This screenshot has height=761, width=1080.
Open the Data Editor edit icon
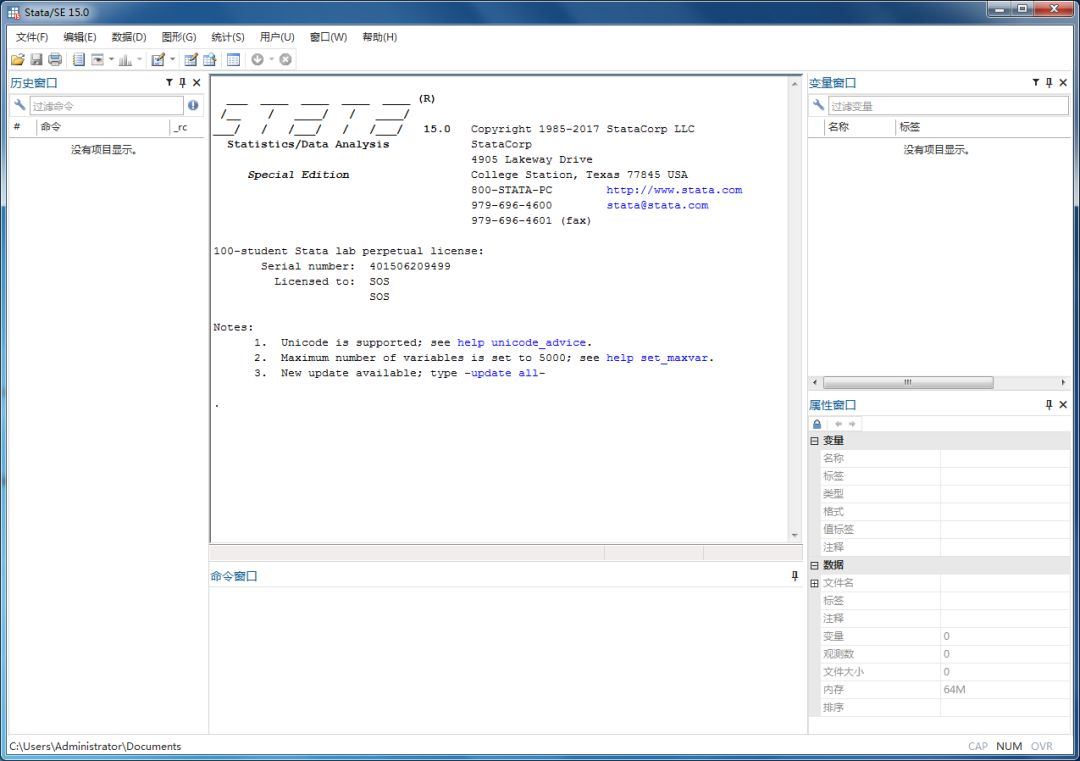tap(191, 60)
